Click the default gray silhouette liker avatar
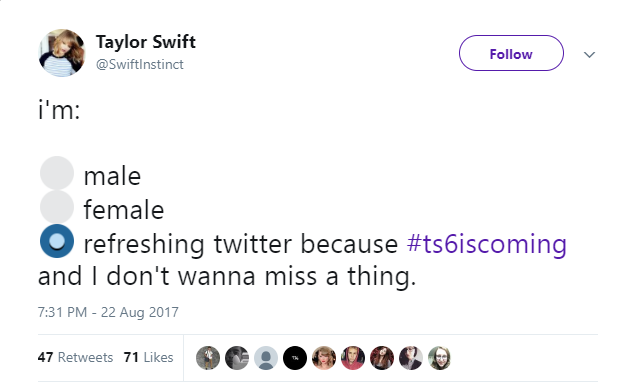Screen dimensions: 634x386 click(x=266, y=358)
